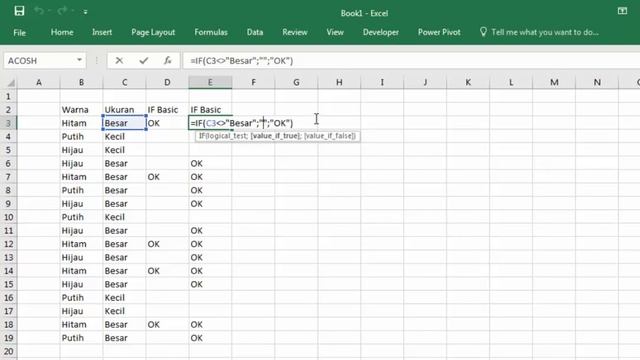640x360 pixels.
Task: Confirm formula with Enter checkmark icon
Action: [x=143, y=61]
